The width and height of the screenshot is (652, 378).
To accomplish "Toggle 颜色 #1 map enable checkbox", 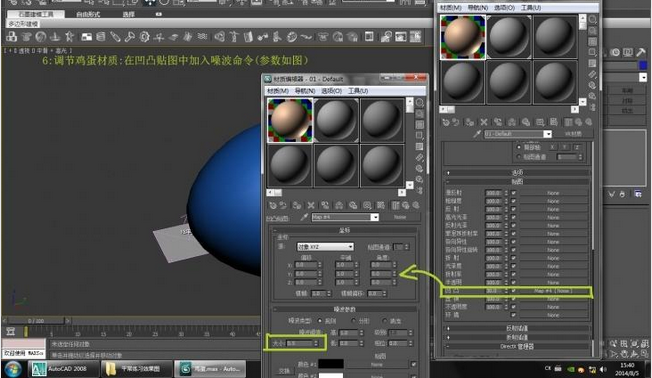I will (x=414, y=364).
